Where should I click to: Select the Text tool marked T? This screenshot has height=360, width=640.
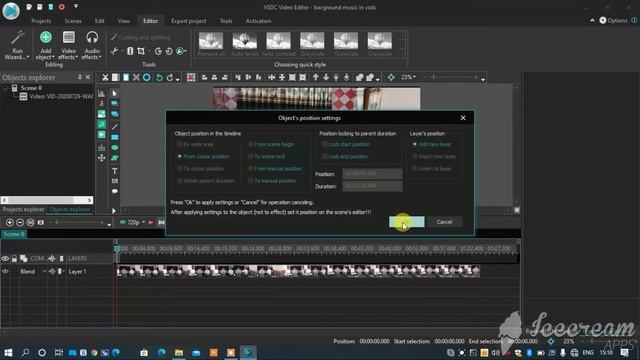(115, 171)
